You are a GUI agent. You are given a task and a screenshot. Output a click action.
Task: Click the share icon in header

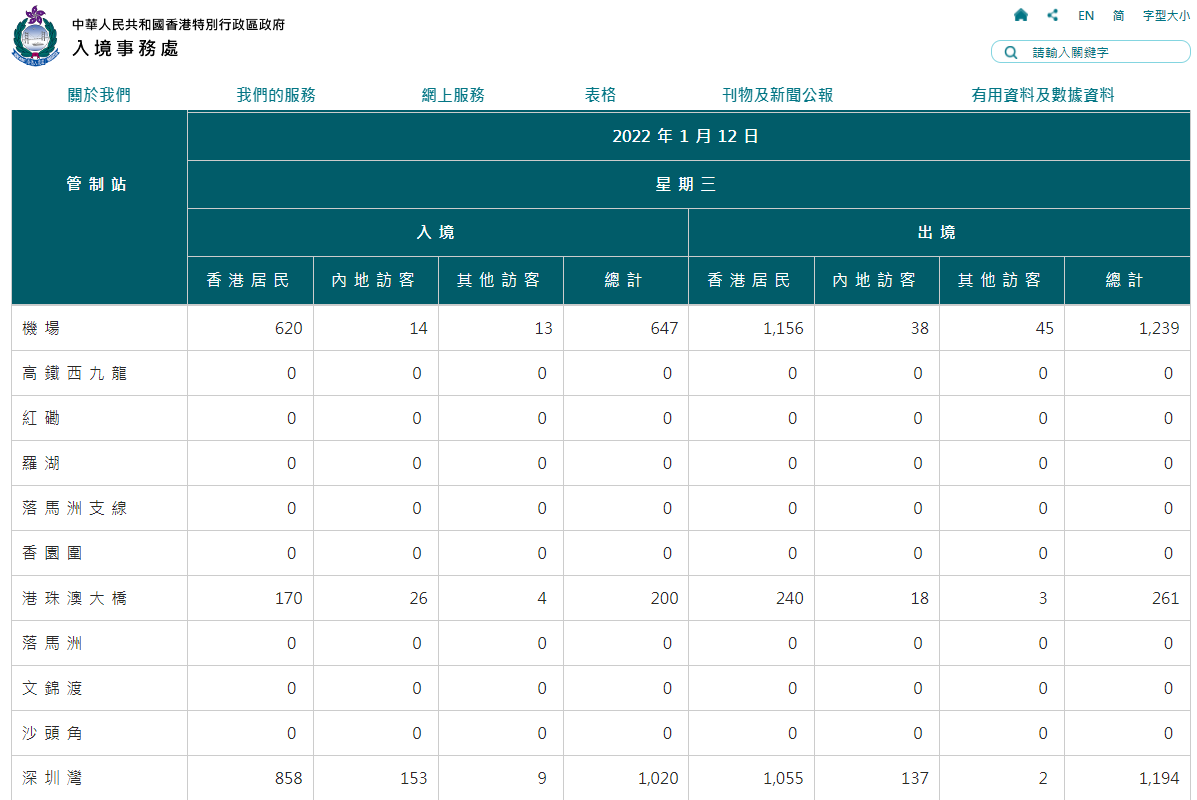[x=1052, y=15]
